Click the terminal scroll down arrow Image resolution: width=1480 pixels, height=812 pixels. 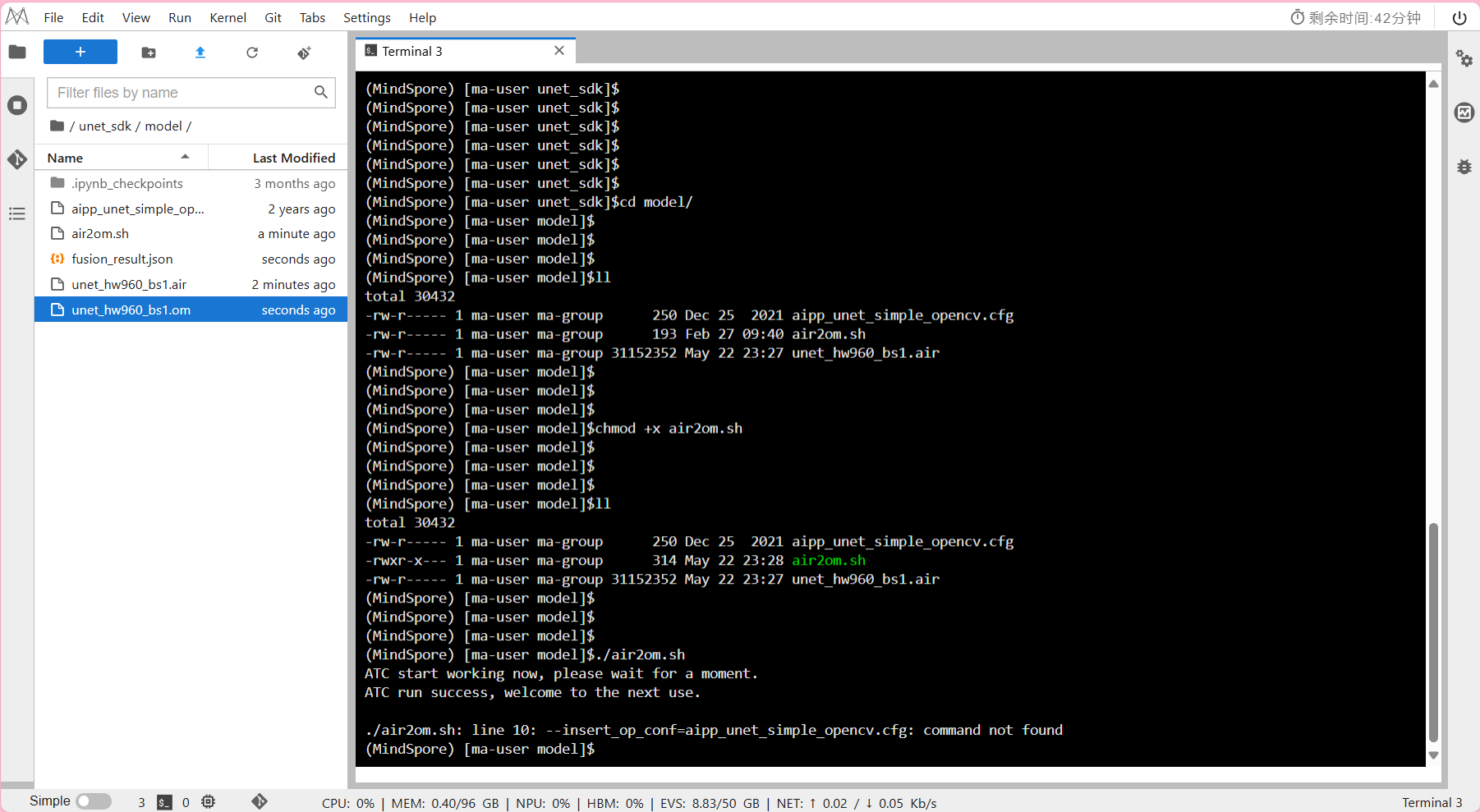[x=1433, y=755]
